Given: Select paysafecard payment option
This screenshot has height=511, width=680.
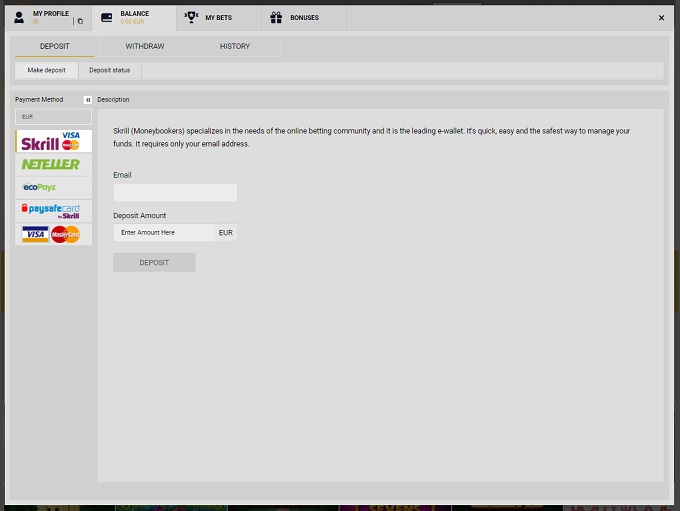Looking at the screenshot, I should [55, 210].
